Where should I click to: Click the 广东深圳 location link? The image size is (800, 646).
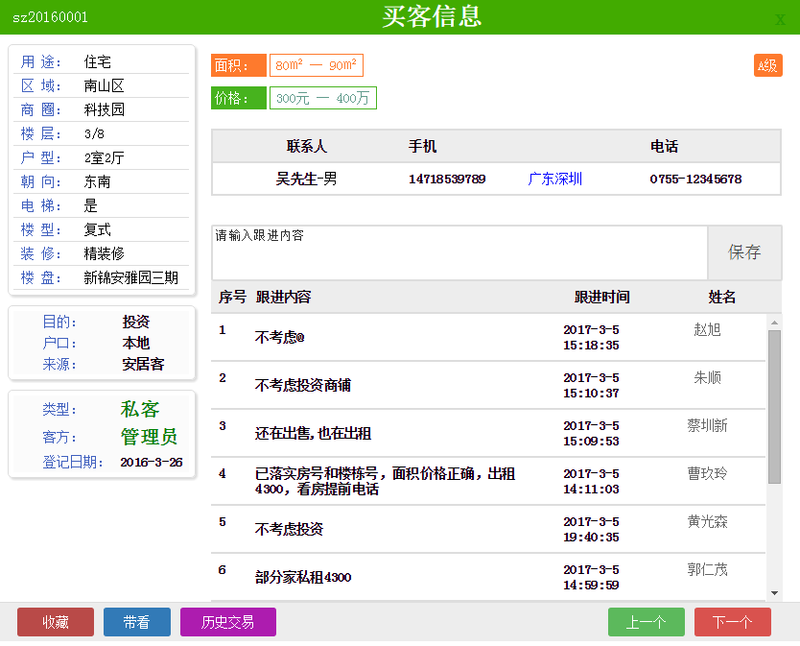tap(555, 179)
